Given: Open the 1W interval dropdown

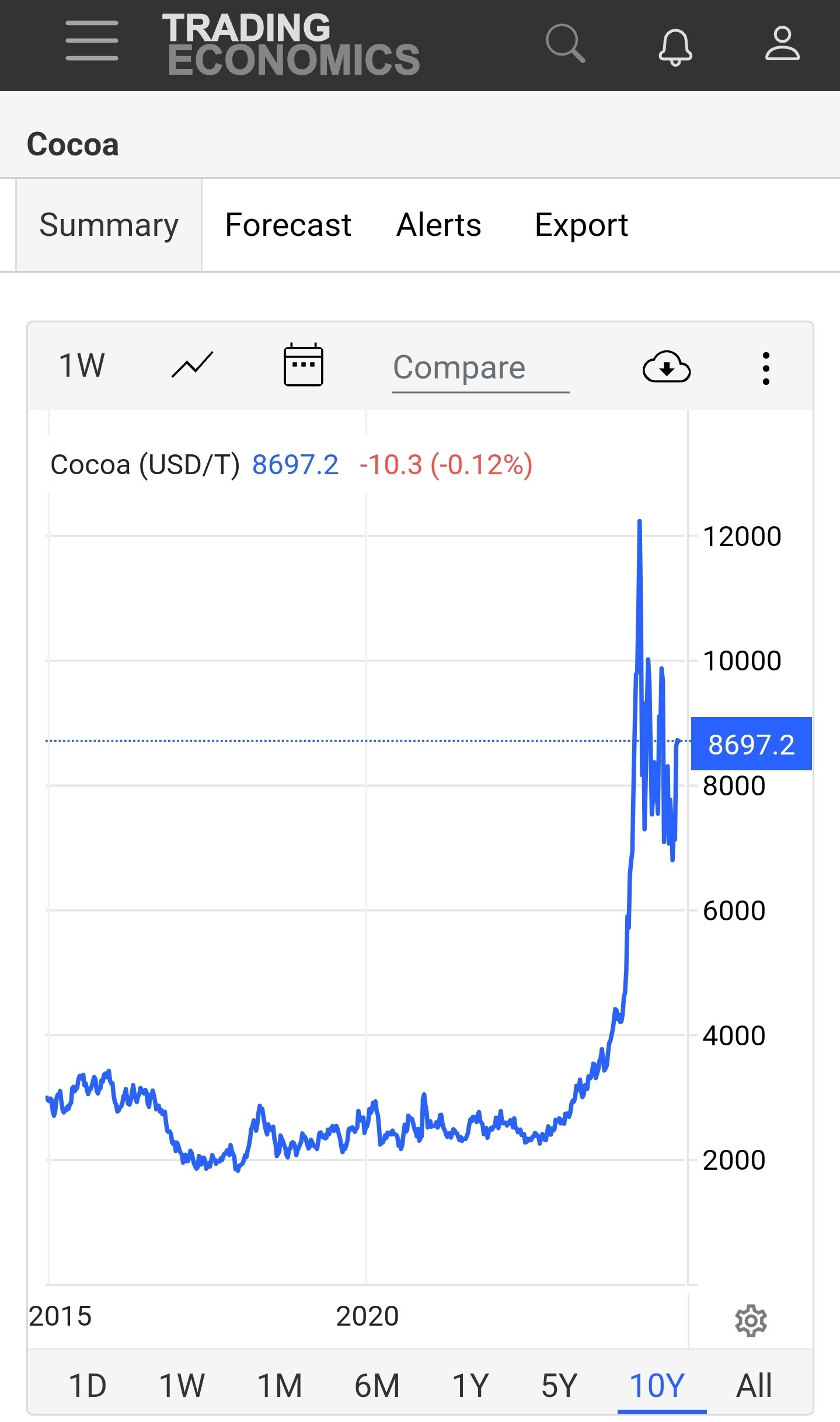Looking at the screenshot, I should coord(82,366).
